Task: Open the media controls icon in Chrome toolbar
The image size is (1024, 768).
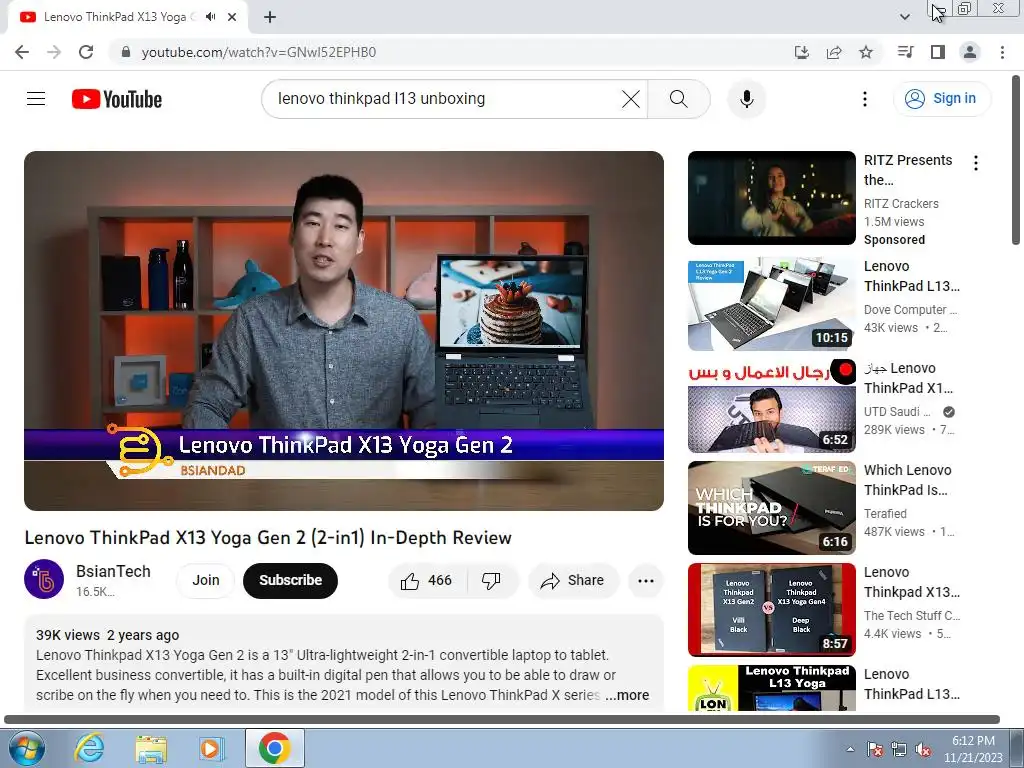Action: point(905,52)
